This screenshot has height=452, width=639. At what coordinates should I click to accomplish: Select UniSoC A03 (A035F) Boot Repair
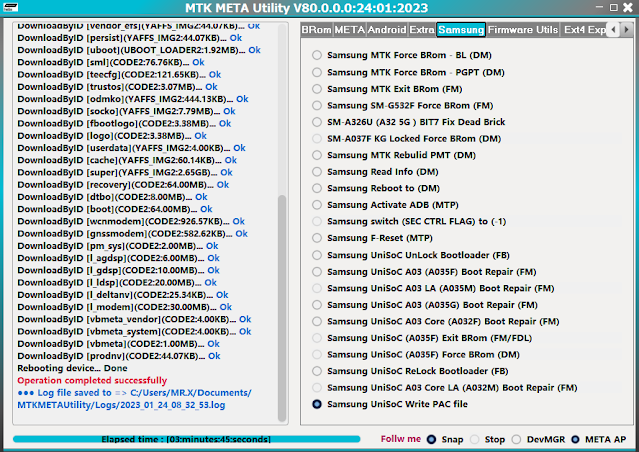[x=424, y=272]
